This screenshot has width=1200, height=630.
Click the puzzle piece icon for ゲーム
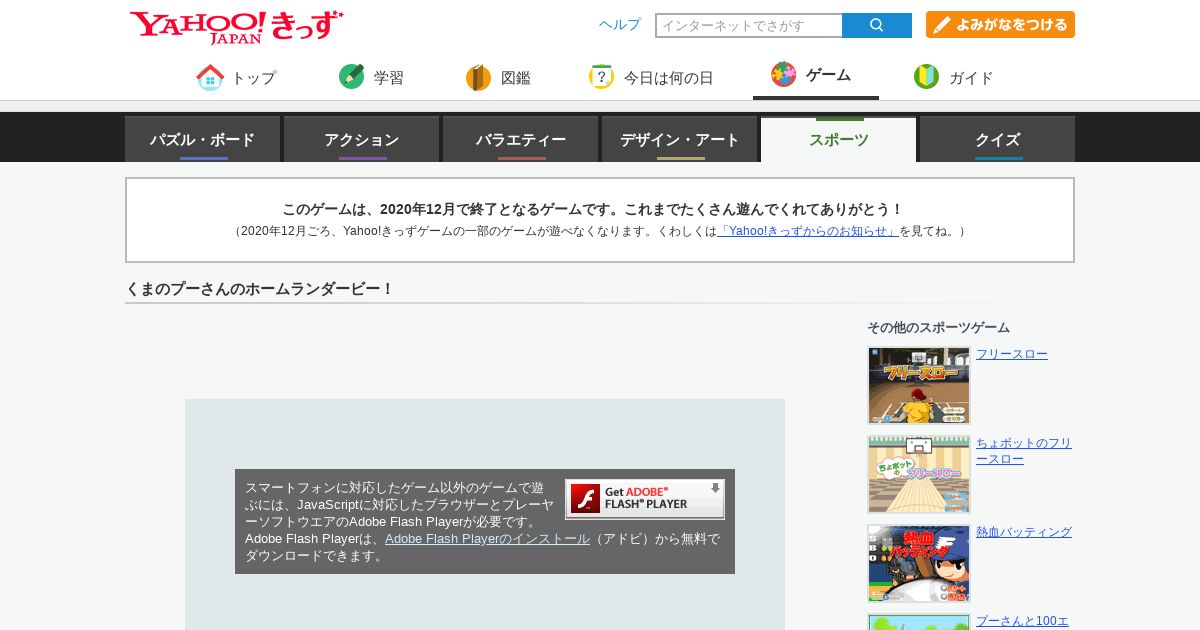point(784,74)
